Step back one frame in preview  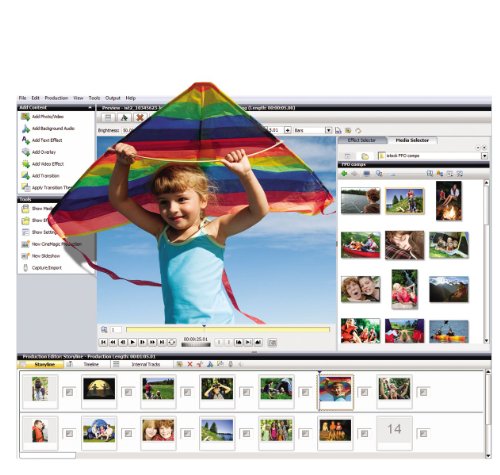pyautogui.click(x=123, y=342)
